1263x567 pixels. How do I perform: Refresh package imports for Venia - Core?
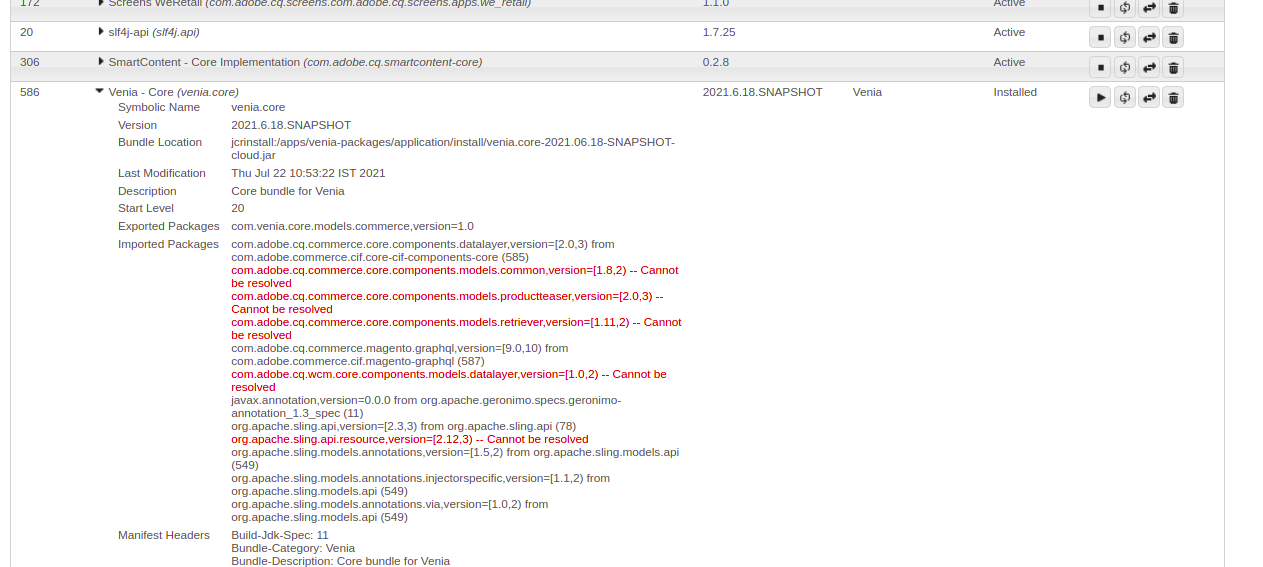click(1125, 97)
